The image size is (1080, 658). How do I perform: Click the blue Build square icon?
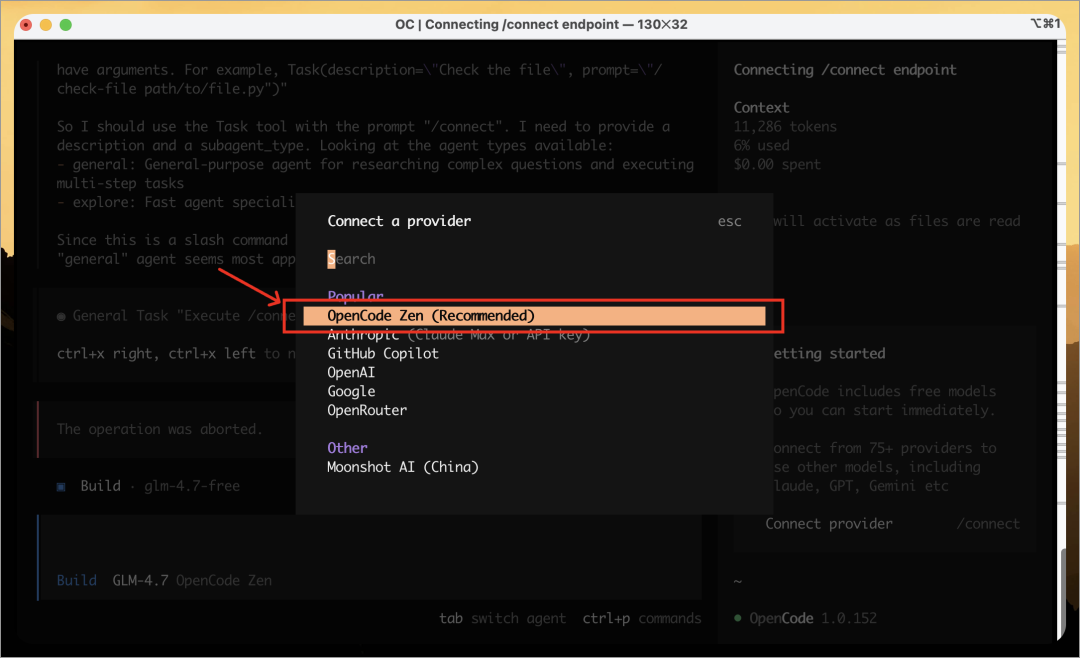[61, 486]
